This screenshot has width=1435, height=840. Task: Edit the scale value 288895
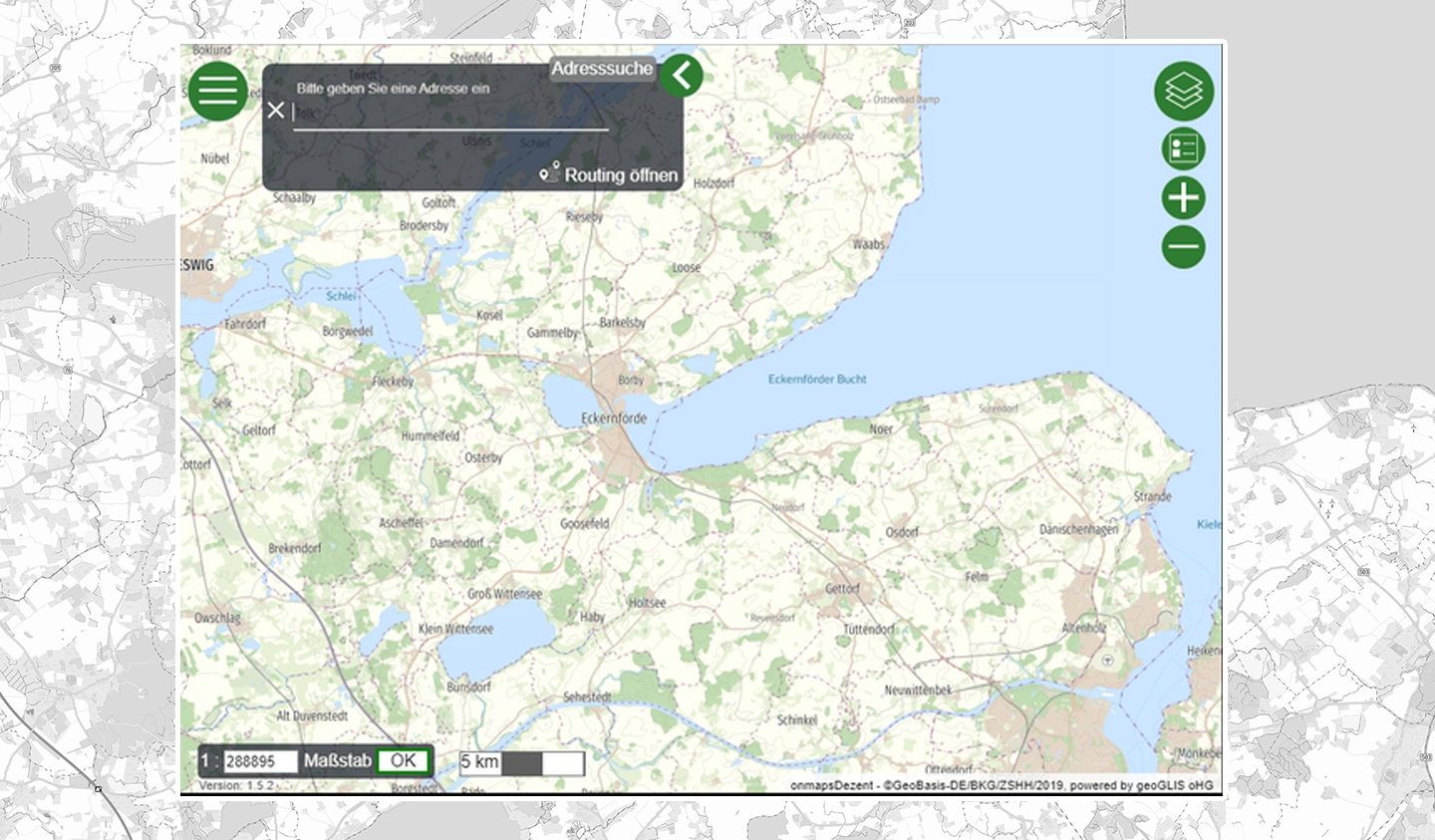point(259,761)
